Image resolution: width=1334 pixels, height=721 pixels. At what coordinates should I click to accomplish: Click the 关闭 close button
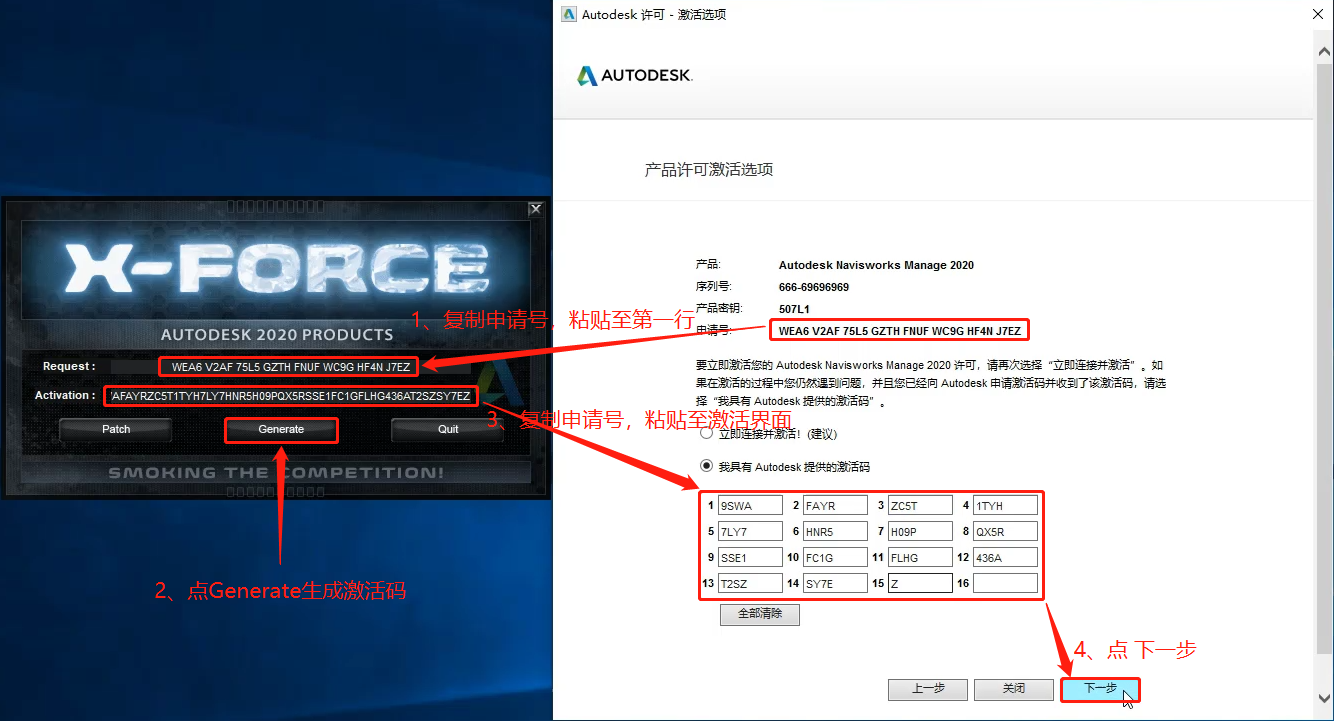tap(1014, 689)
